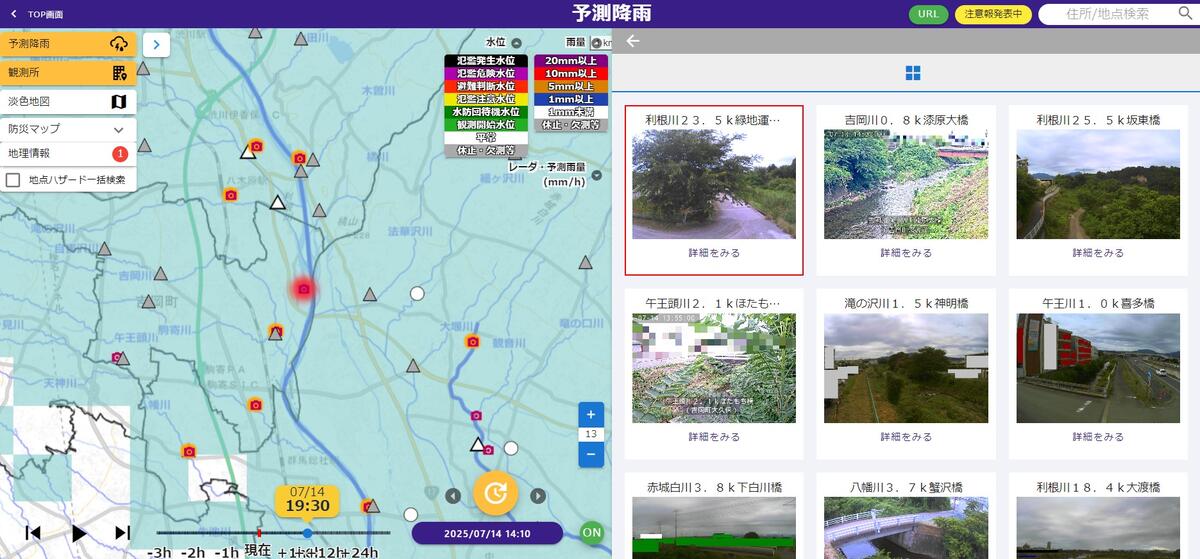Click the blue handle on the time slider
This screenshot has height=559, width=1200.
click(x=307, y=533)
